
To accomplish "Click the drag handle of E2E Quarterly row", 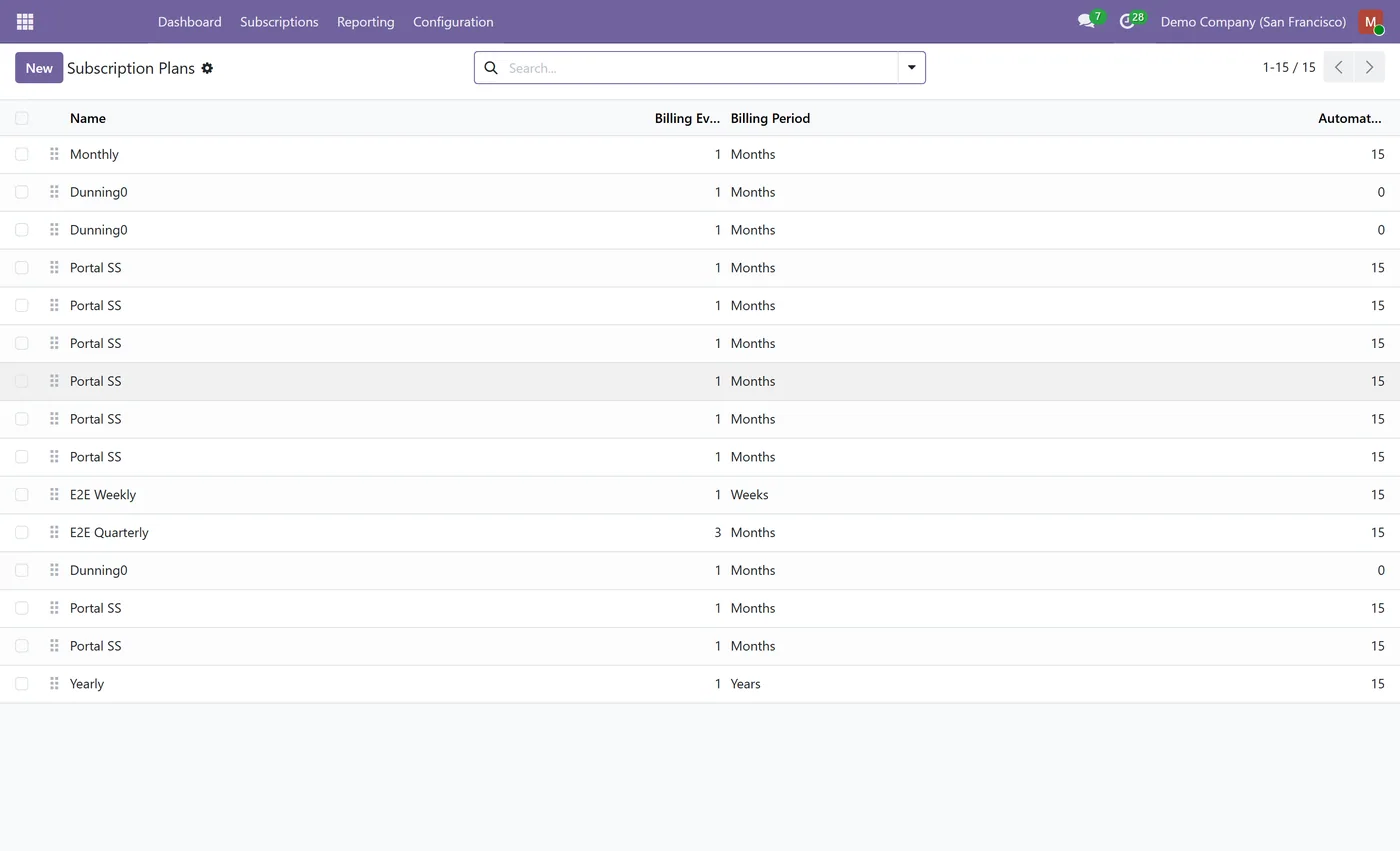I will (54, 532).
